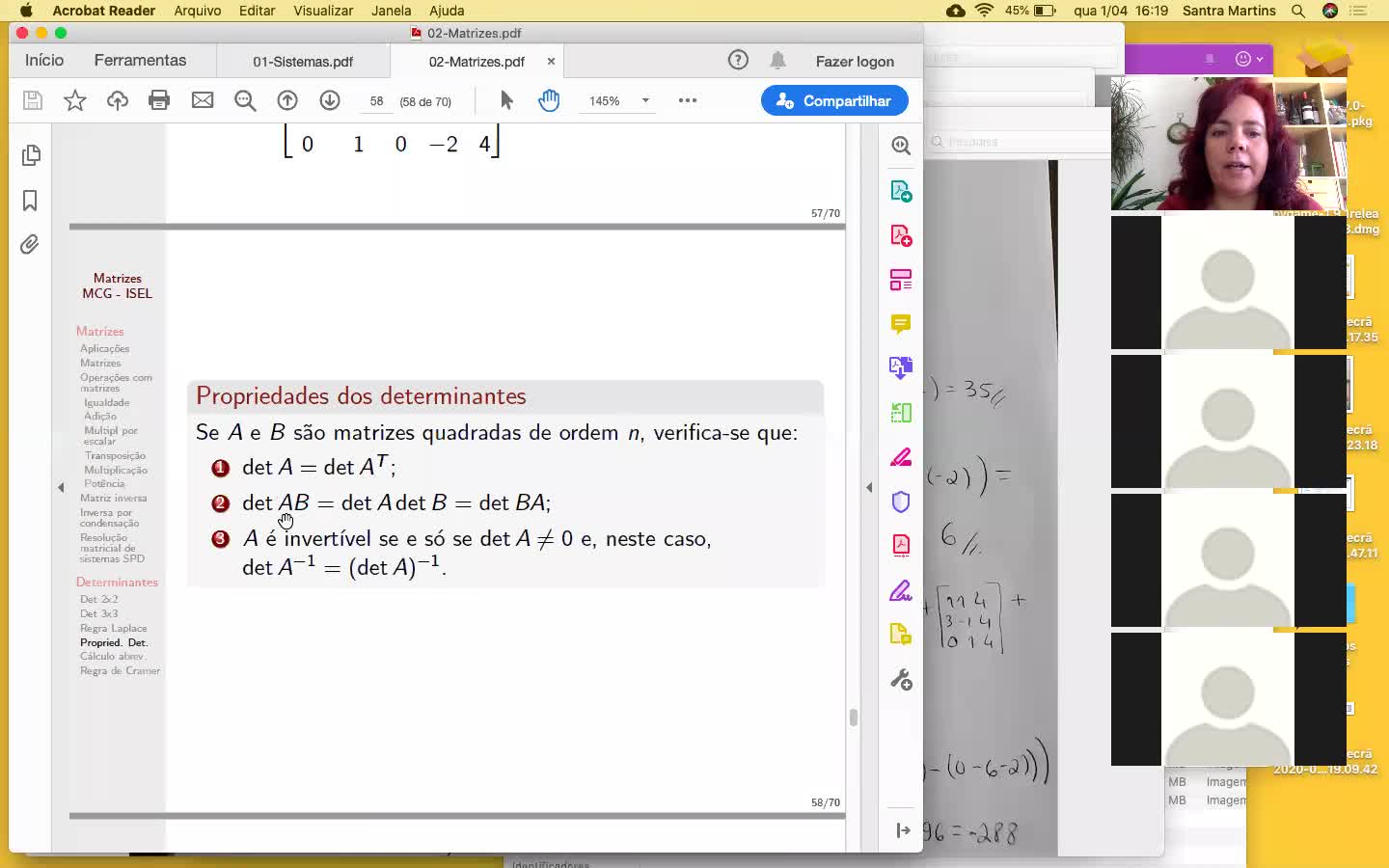
Task: Go to previous page arrow
Action: point(287,100)
